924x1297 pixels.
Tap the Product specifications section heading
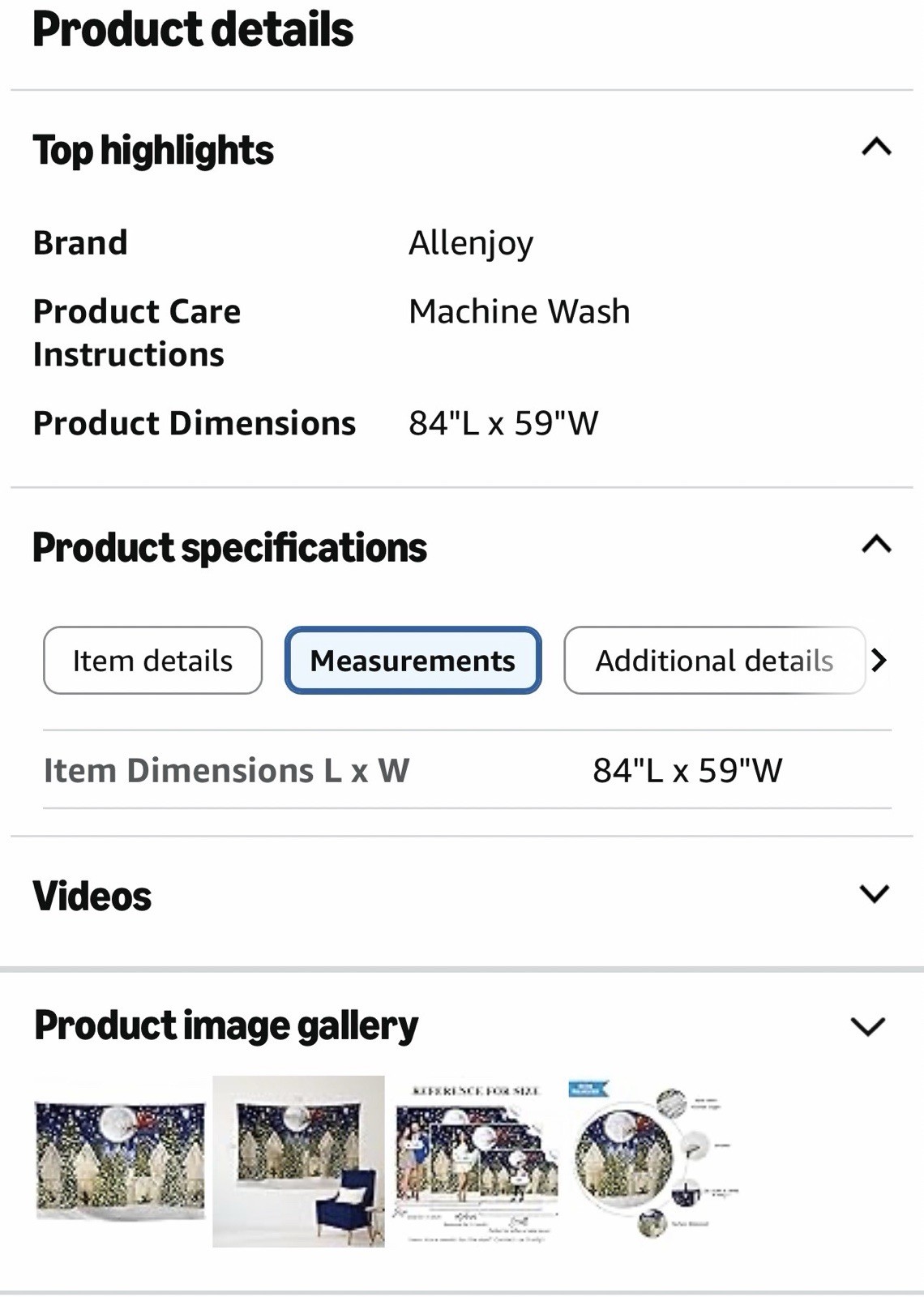click(229, 548)
